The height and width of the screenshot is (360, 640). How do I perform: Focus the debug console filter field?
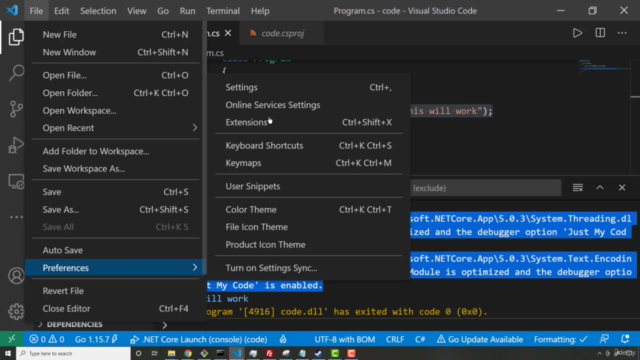point(486,188)
